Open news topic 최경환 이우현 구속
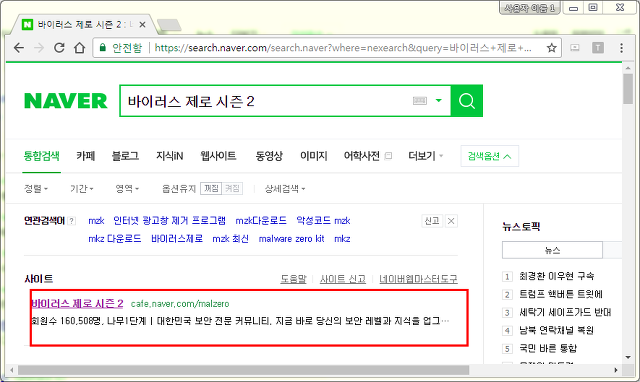The height and width of the screenshot is (382, 640). 557,276
